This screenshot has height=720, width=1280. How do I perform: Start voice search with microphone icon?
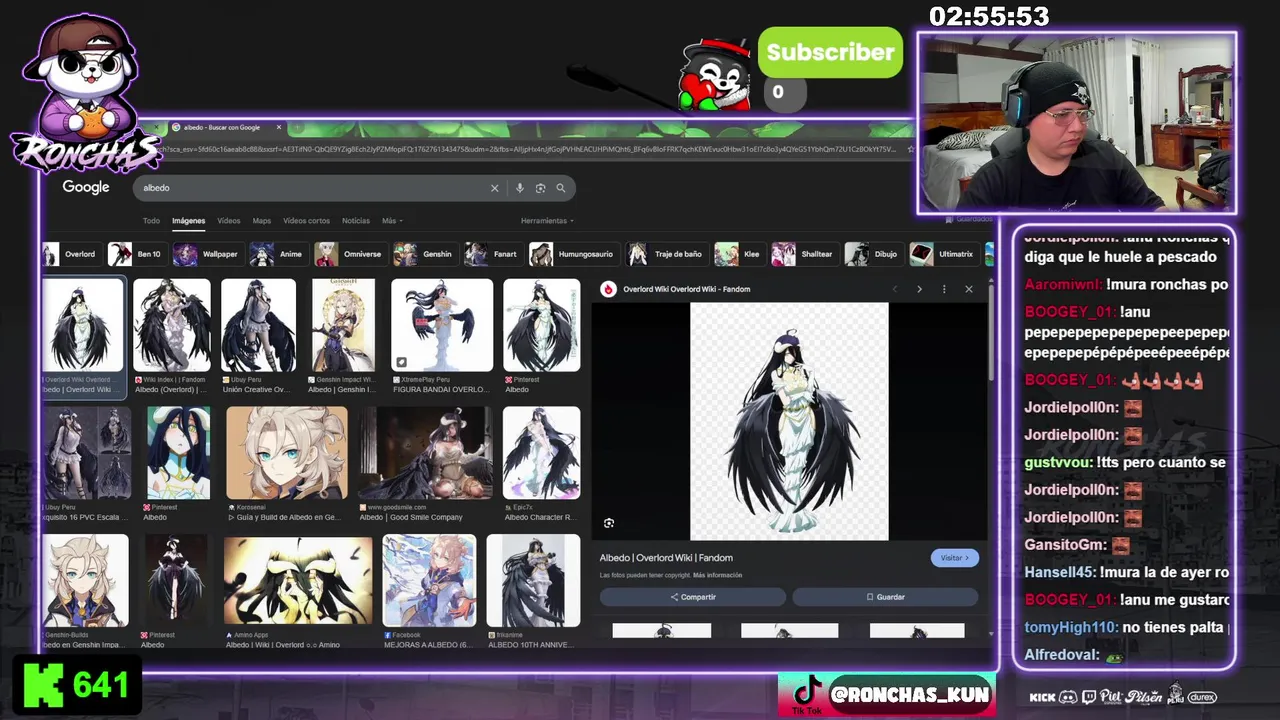(x=519, y=188)
